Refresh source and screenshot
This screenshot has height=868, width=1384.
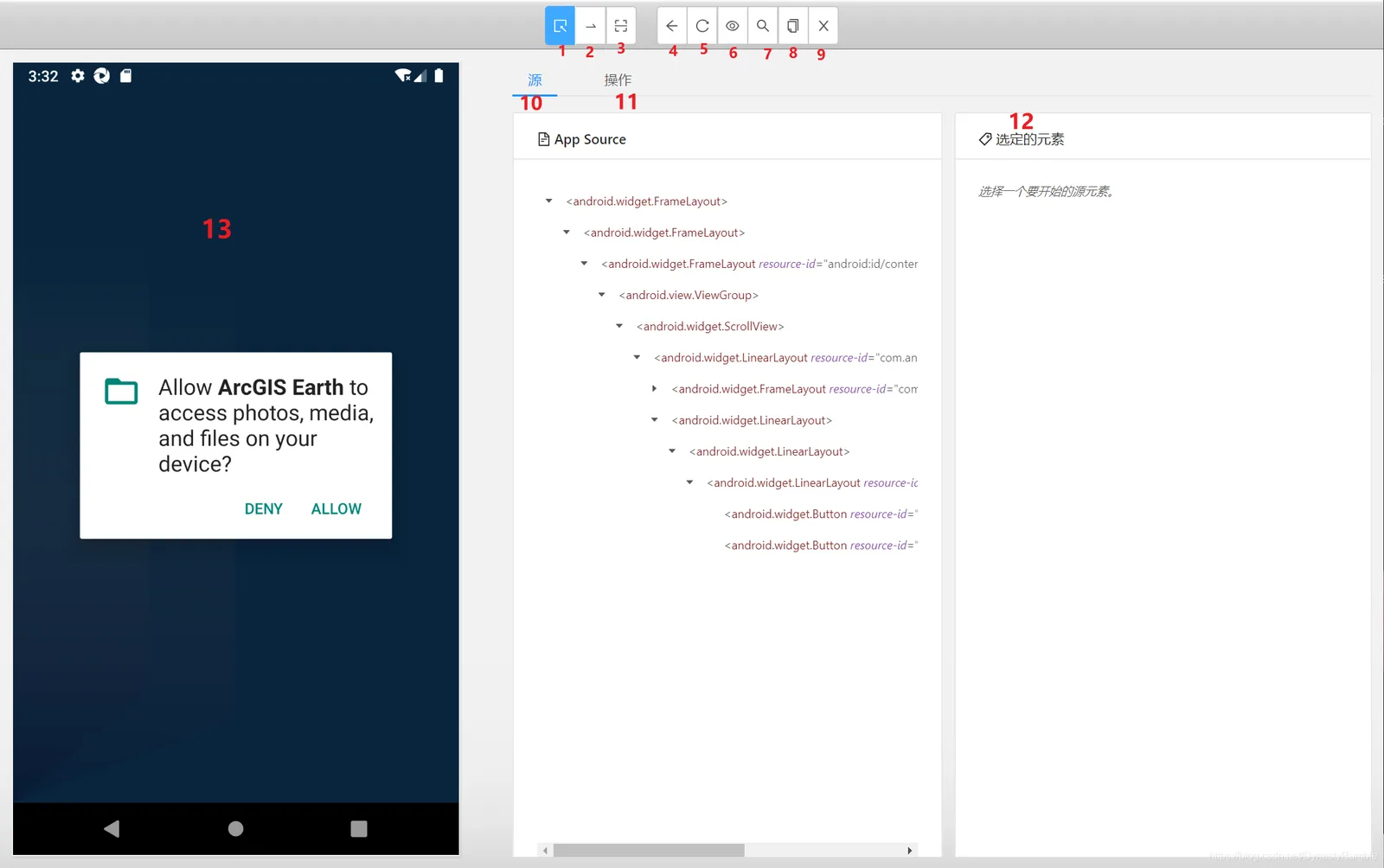(x=702, y=26)
